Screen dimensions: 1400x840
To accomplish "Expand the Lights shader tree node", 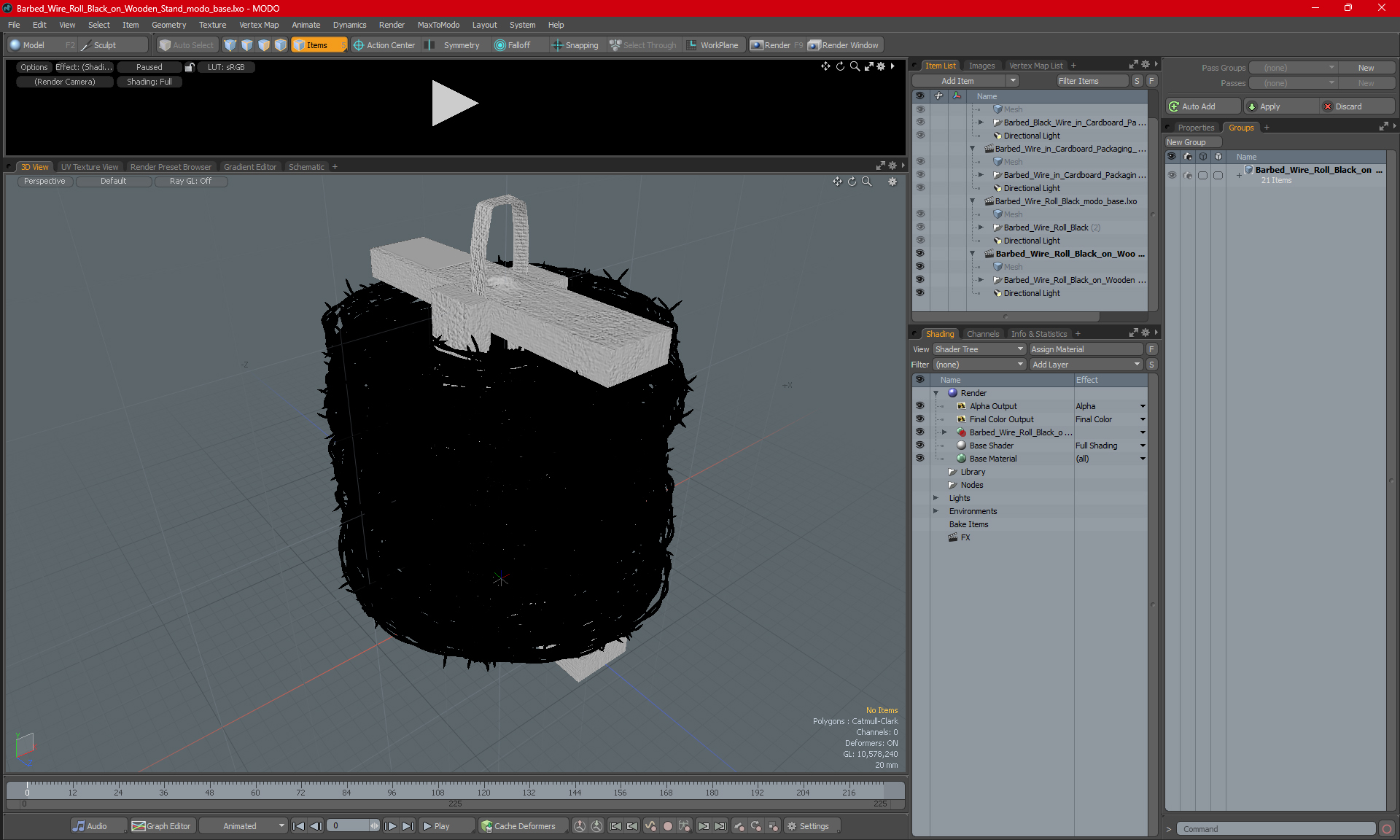I will point(936,498).
